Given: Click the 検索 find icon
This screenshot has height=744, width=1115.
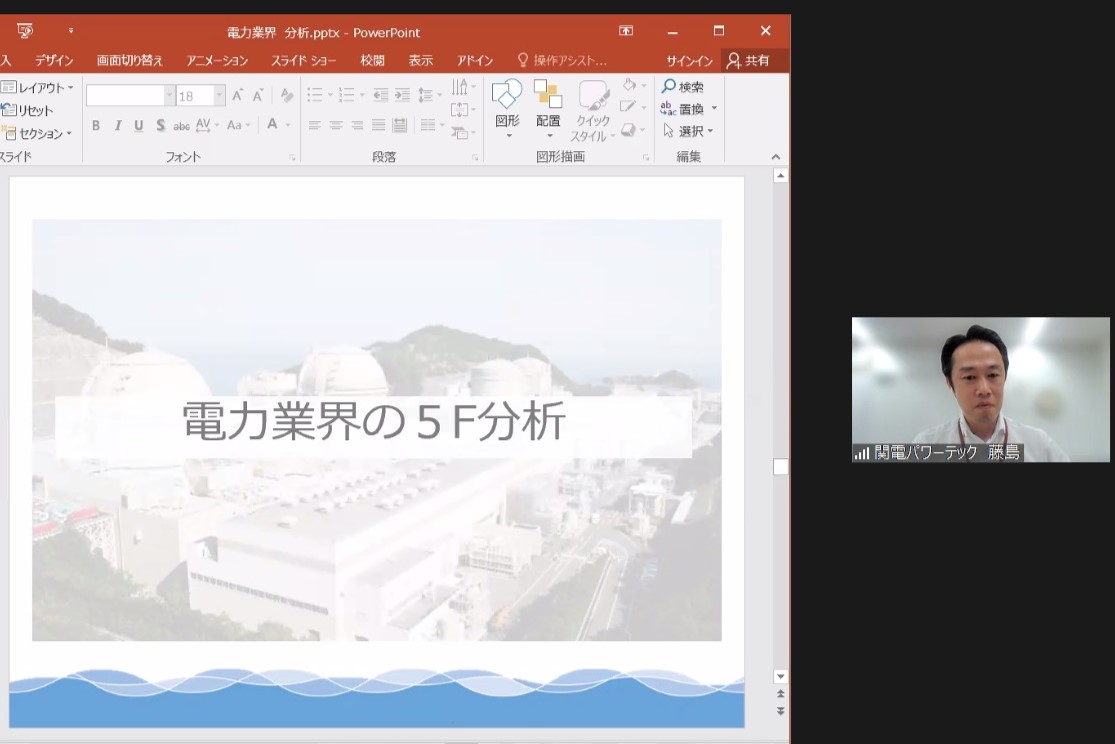Looking at the screenshot, I should [669, 87].
